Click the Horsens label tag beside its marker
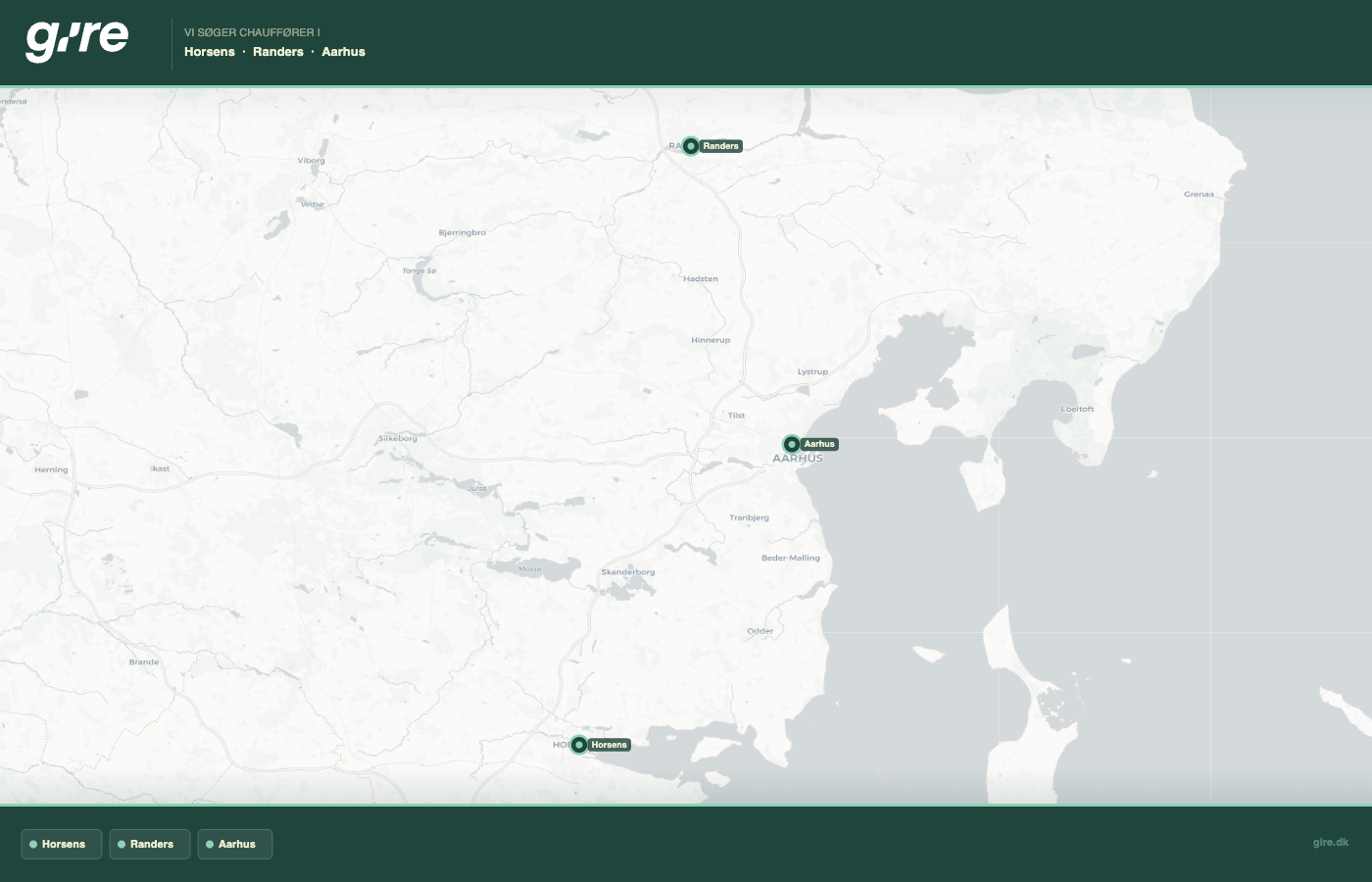 click(609, 745)
